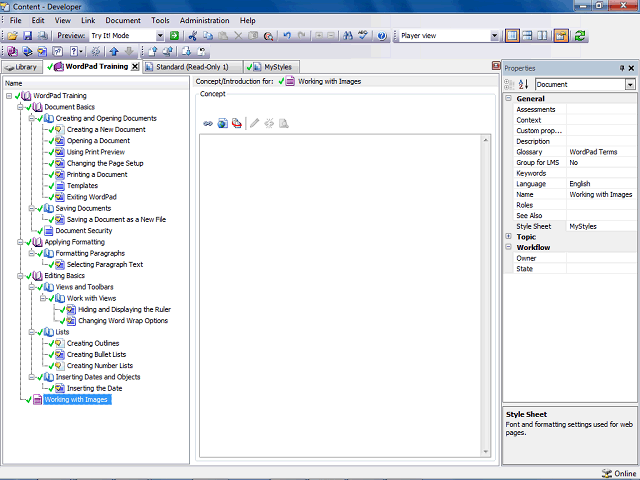
Task: Open the Link menu
Action: tap(88, 20)
